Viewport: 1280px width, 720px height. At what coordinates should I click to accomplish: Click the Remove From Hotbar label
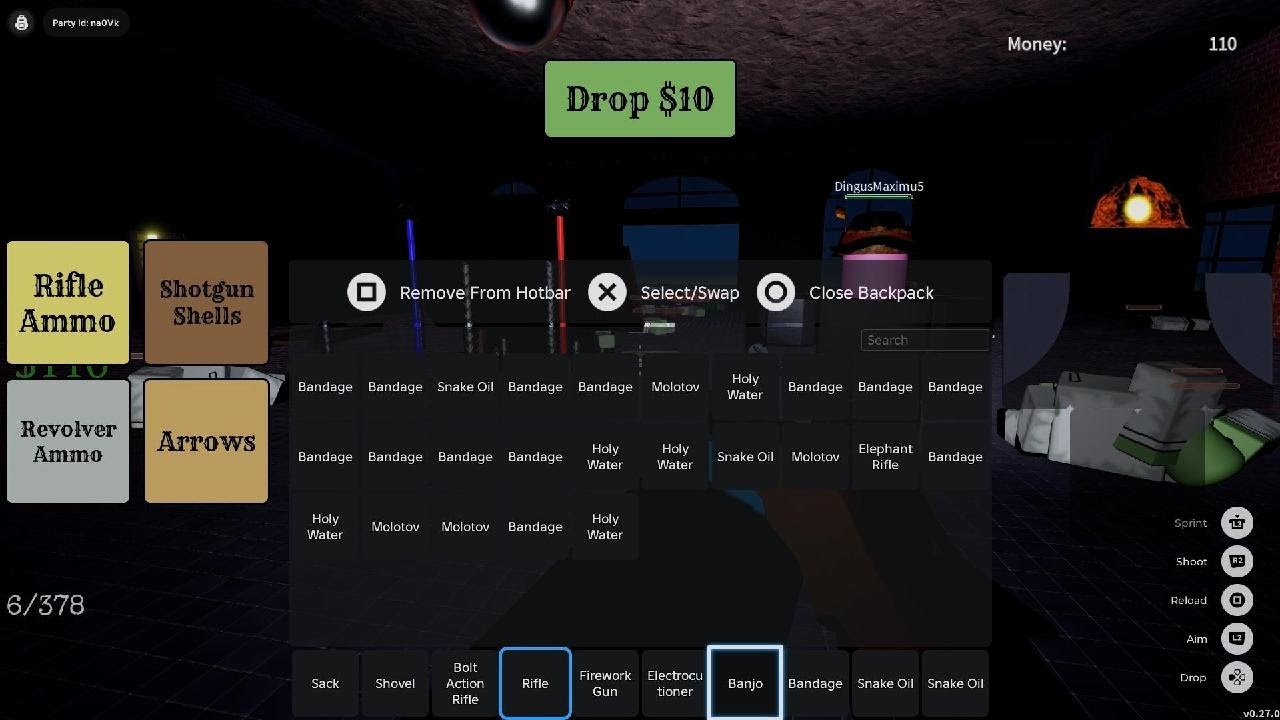tap(485, 293)
